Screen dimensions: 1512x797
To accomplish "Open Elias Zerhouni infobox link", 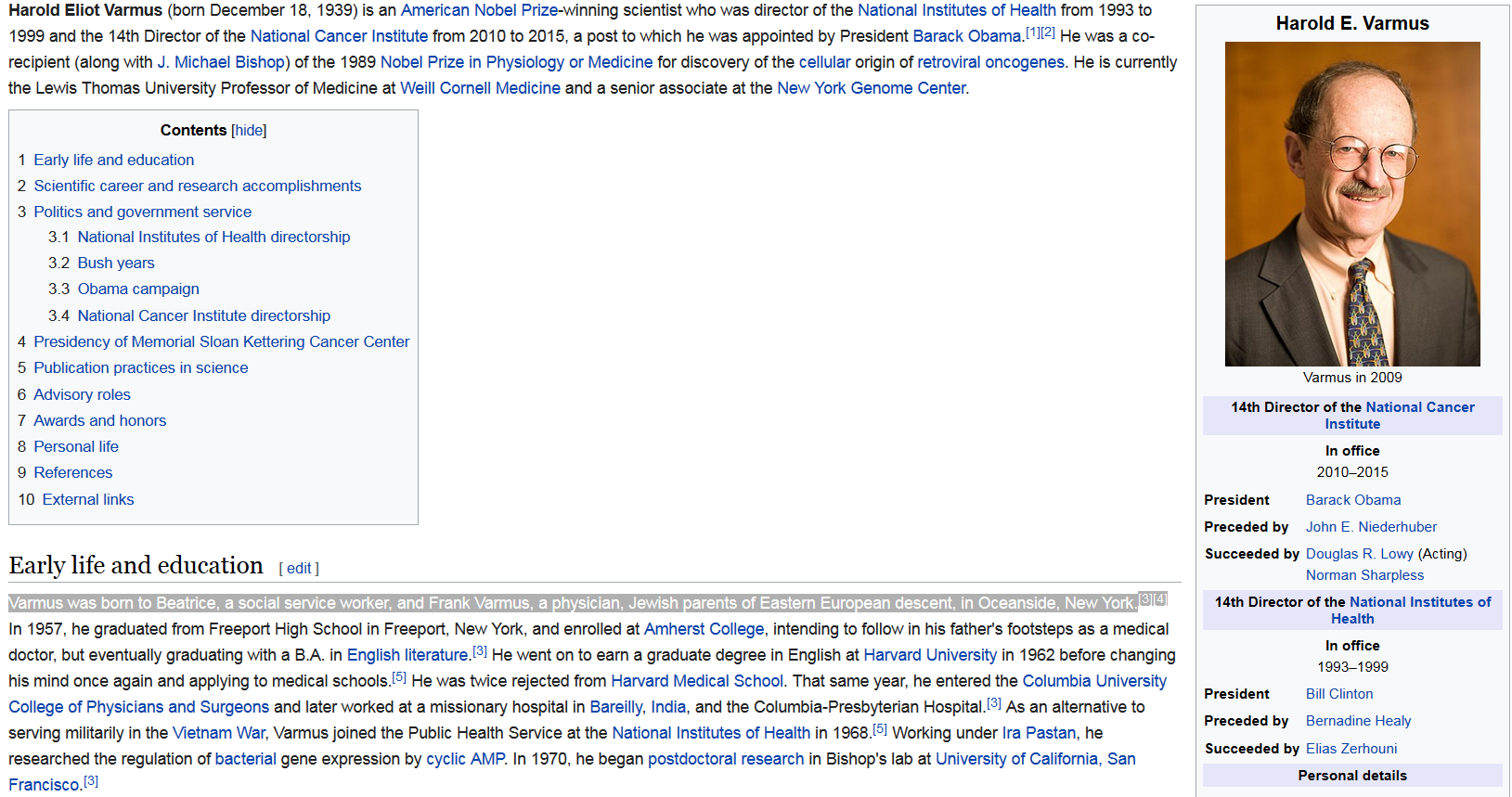I will [x=1351, y=749].
